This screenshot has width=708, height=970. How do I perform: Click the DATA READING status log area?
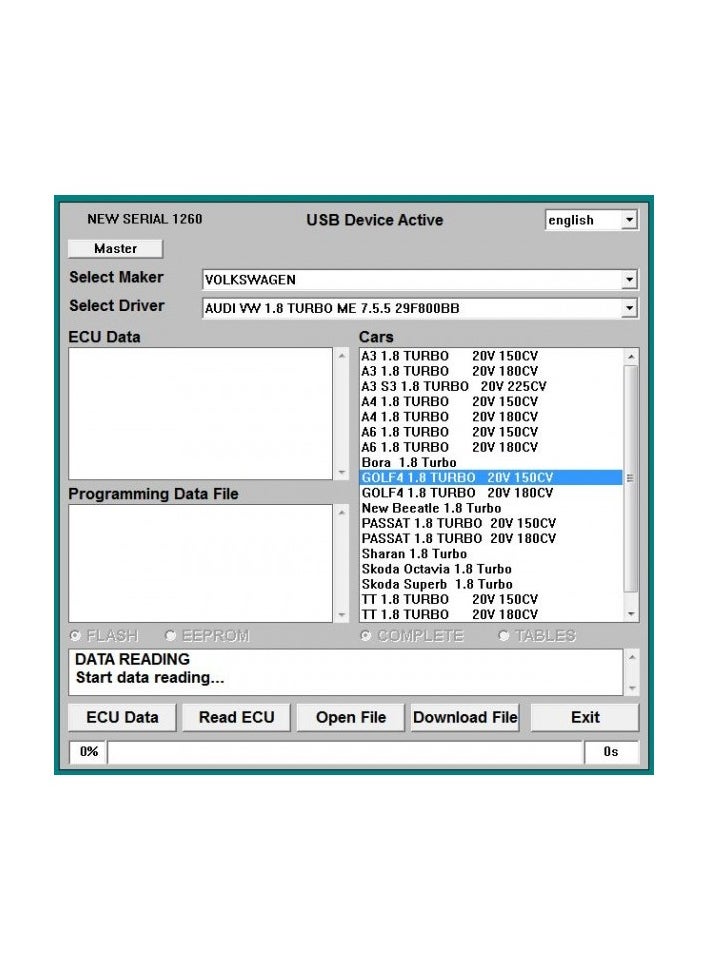tap(345, 672)
